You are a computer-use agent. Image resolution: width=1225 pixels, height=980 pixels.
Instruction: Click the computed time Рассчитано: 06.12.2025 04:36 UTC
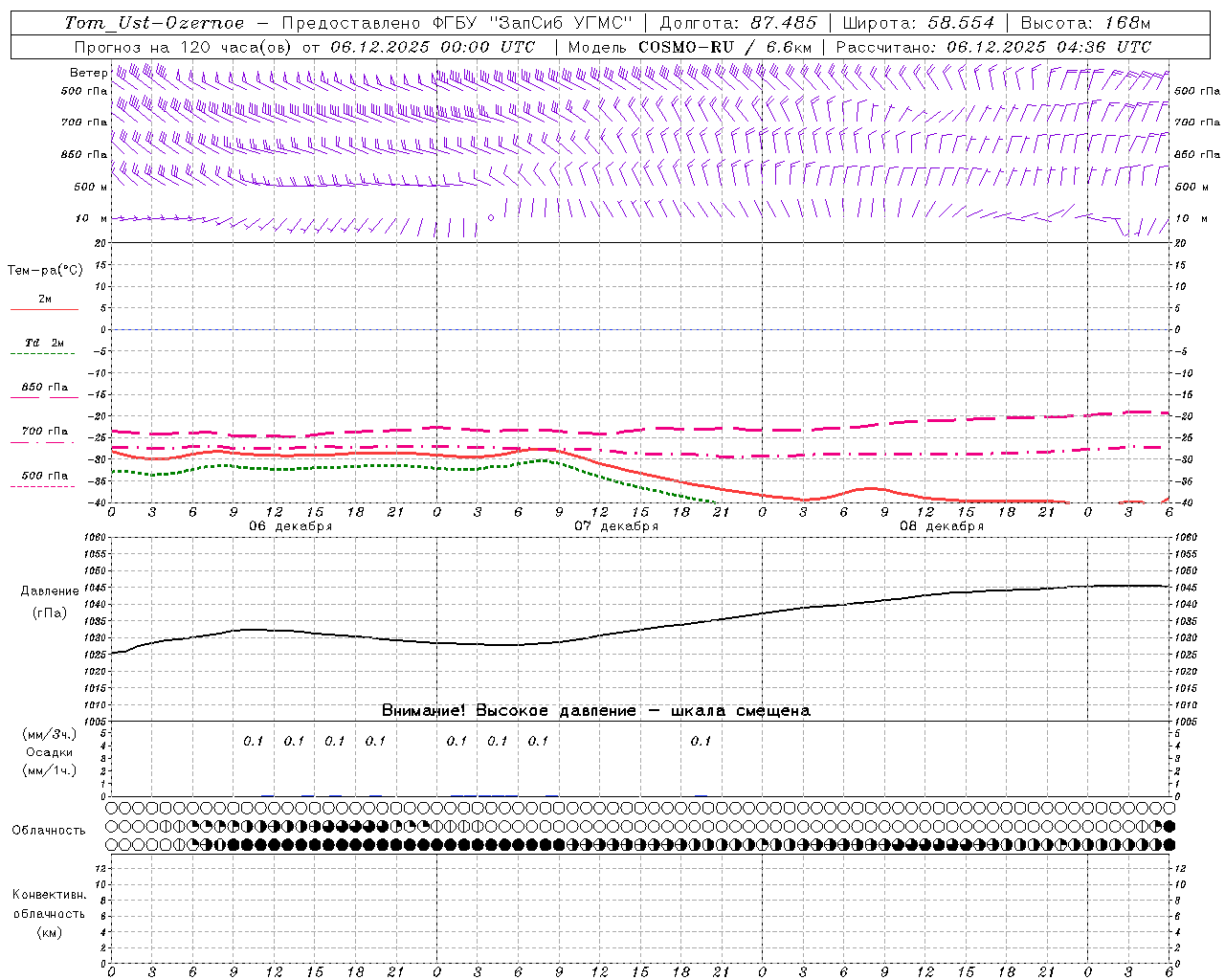tap(993, 47)
